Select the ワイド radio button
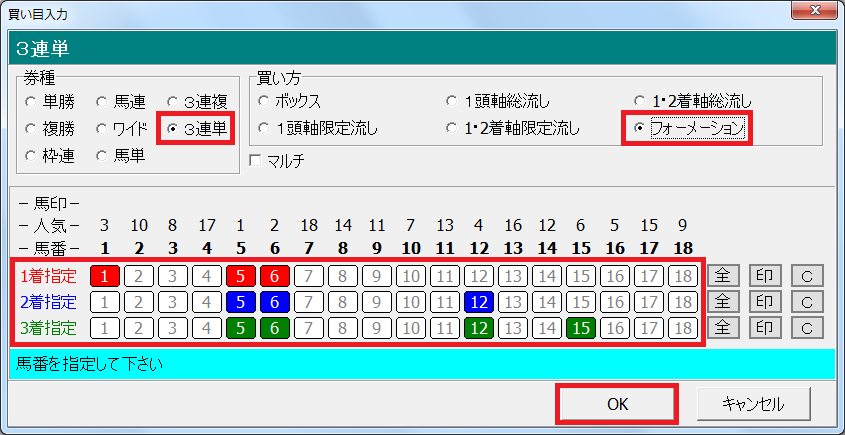The image size is (845, 435). [x=101, y=129]
